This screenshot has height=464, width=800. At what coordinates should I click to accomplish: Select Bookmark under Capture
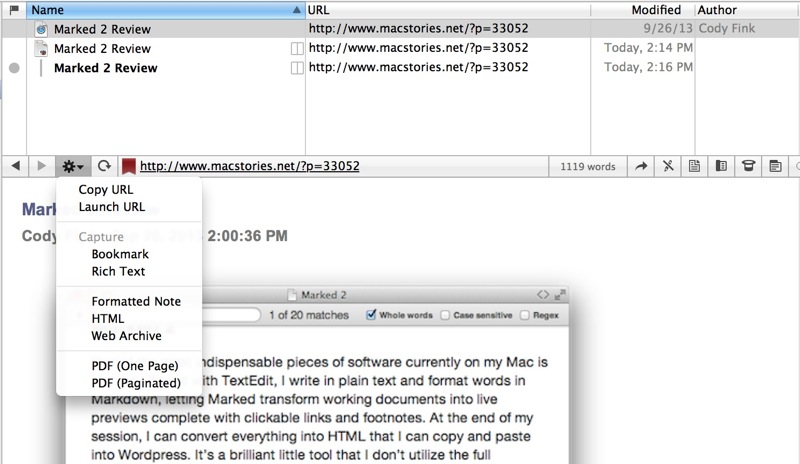pos(120,254)
